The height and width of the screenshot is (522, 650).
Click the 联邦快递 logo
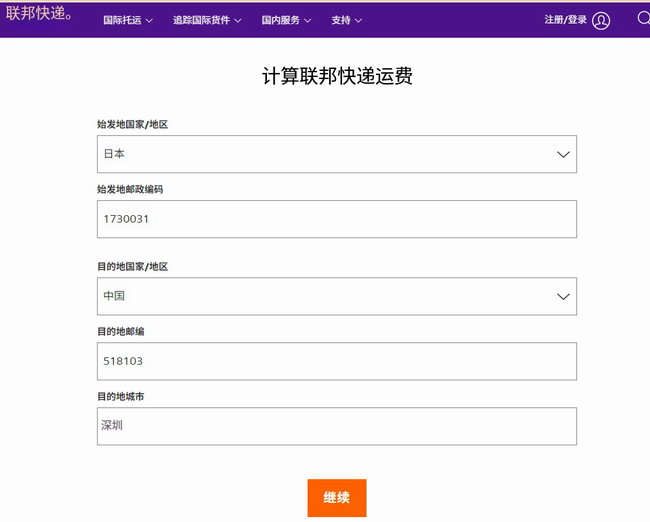[39, 13]
